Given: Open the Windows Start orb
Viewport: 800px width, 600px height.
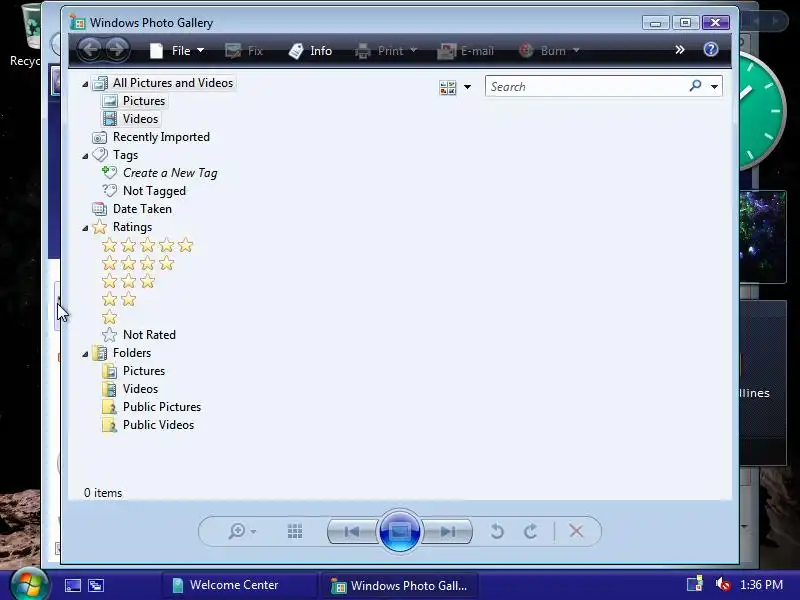Looking at the screenshot, I should pos(29,584).
